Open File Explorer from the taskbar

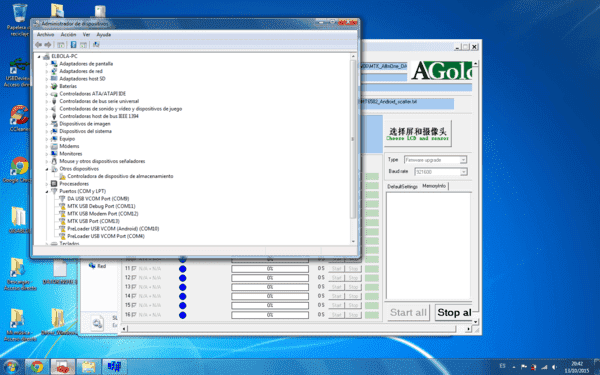(88, 367)
